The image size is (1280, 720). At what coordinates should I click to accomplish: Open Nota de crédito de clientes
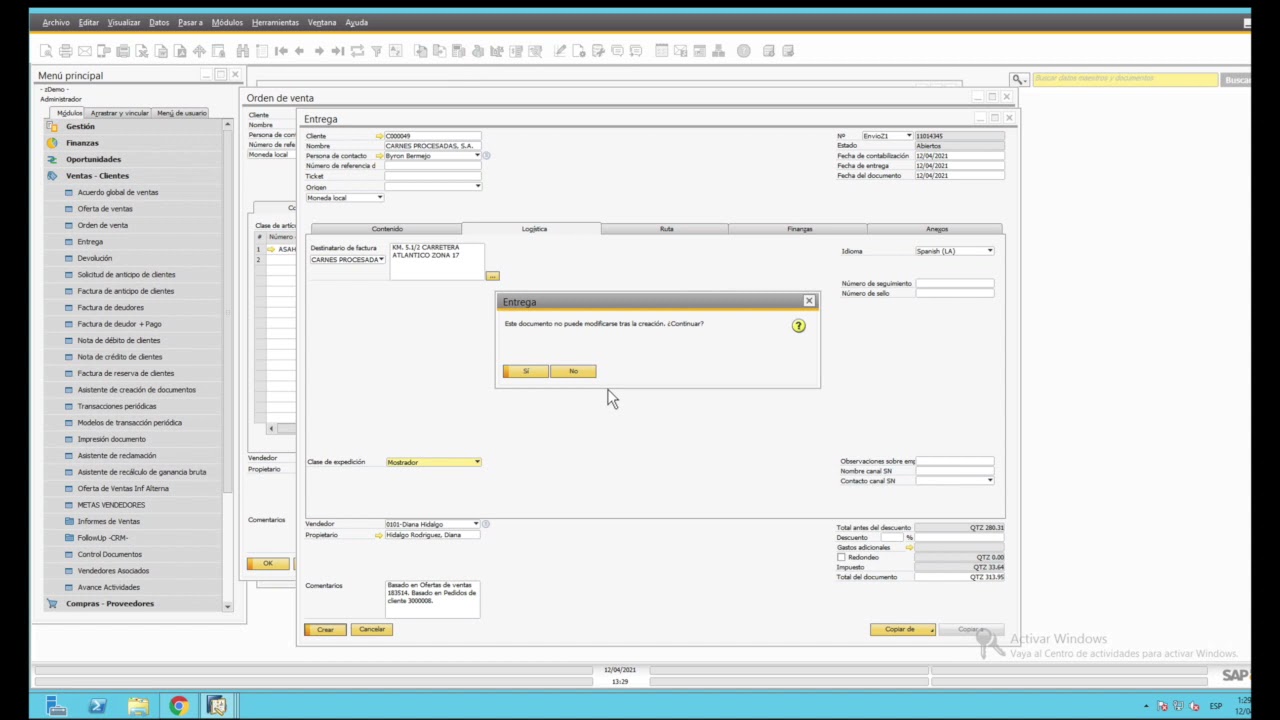click(x=120, y=357)
